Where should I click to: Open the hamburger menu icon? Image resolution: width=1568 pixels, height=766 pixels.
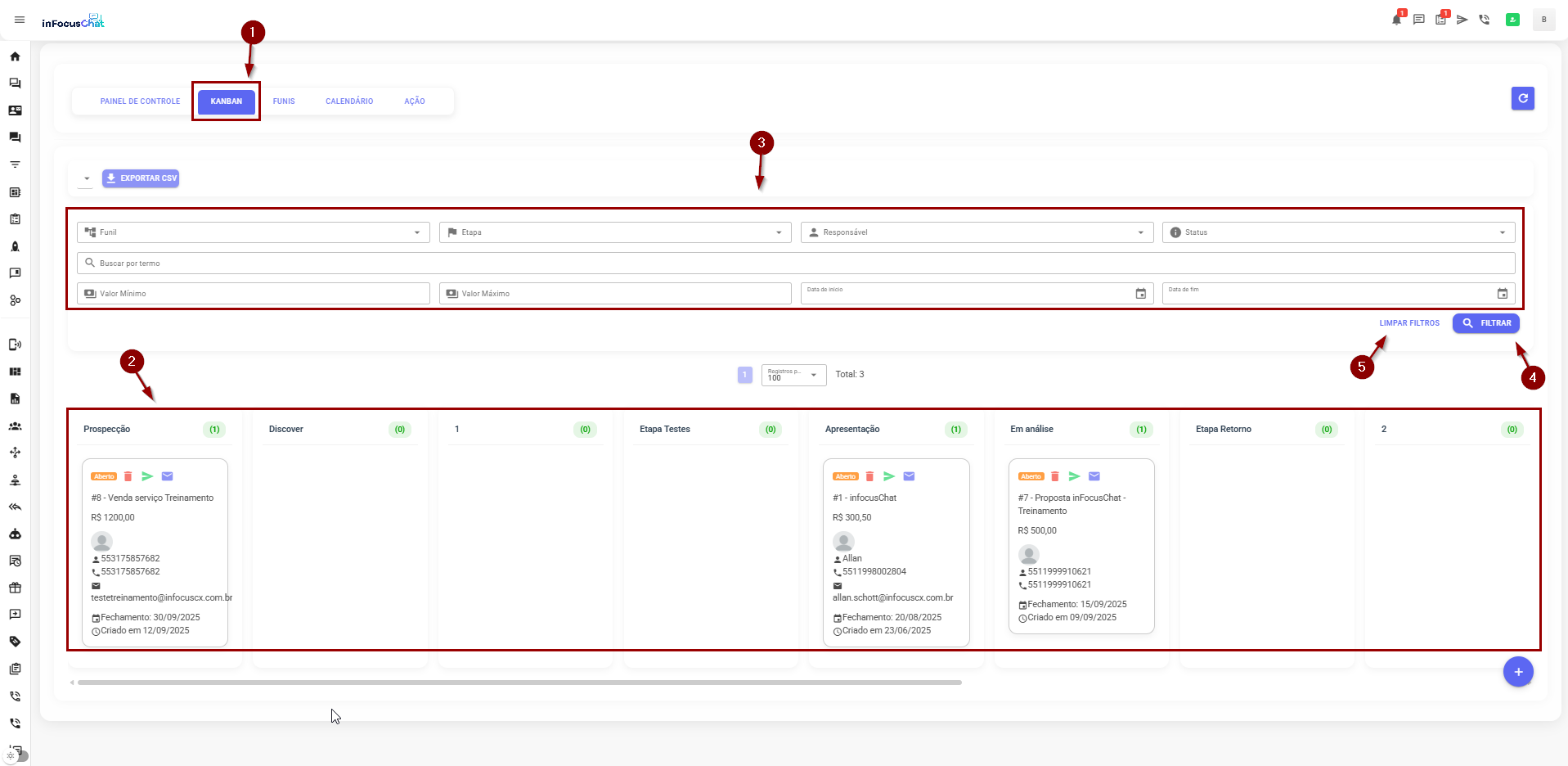pos(20,20)
